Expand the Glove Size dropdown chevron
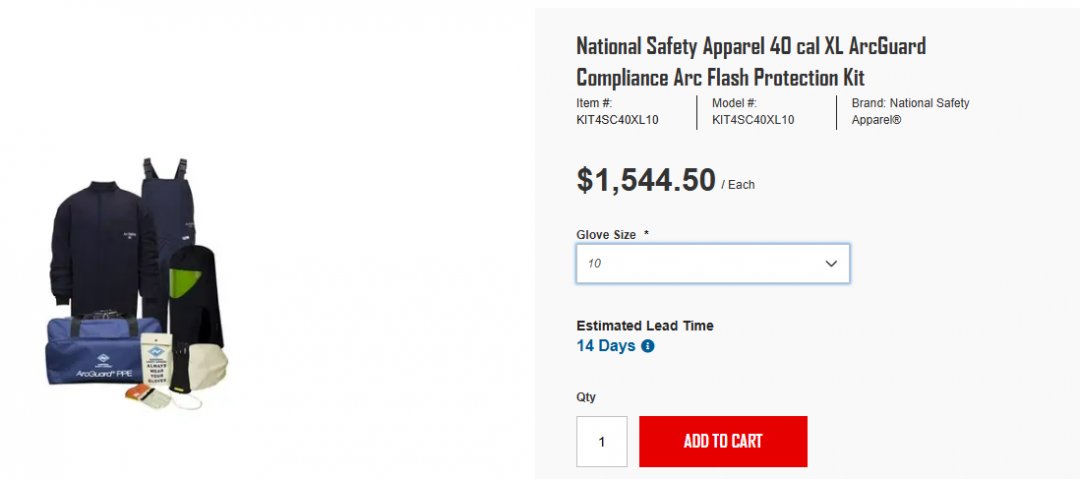 (830, 264)
